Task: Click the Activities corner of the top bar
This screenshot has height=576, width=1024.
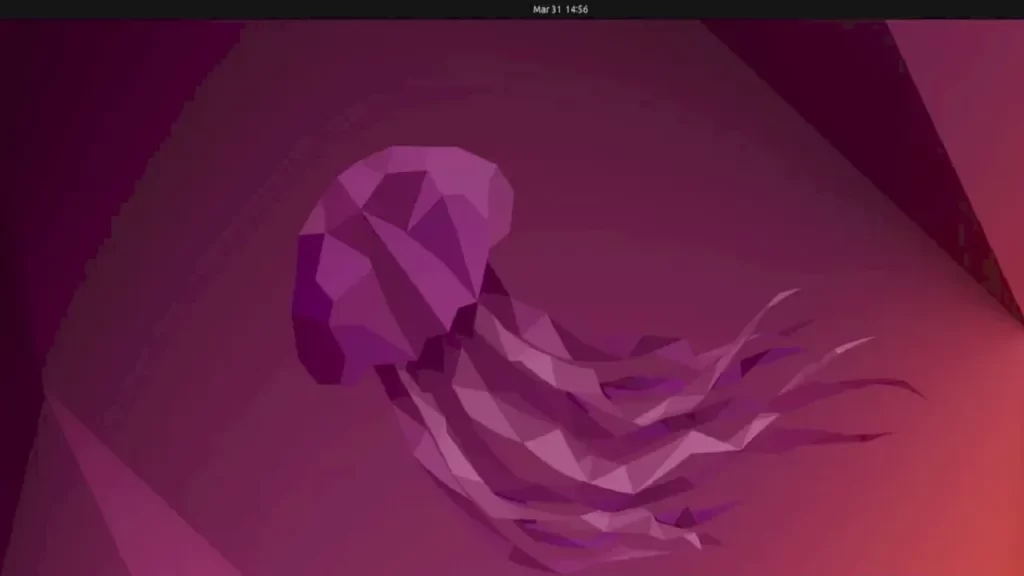Action: 30,7
